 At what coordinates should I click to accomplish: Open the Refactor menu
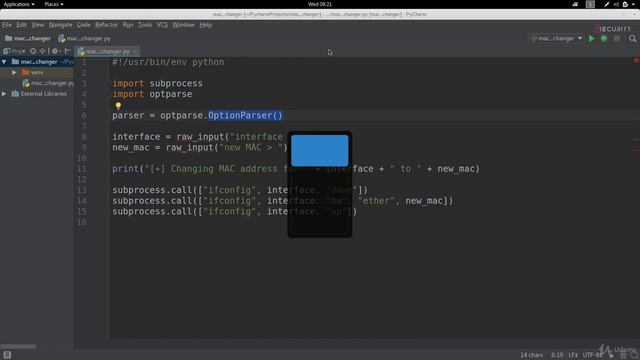[x=106, y=25]
